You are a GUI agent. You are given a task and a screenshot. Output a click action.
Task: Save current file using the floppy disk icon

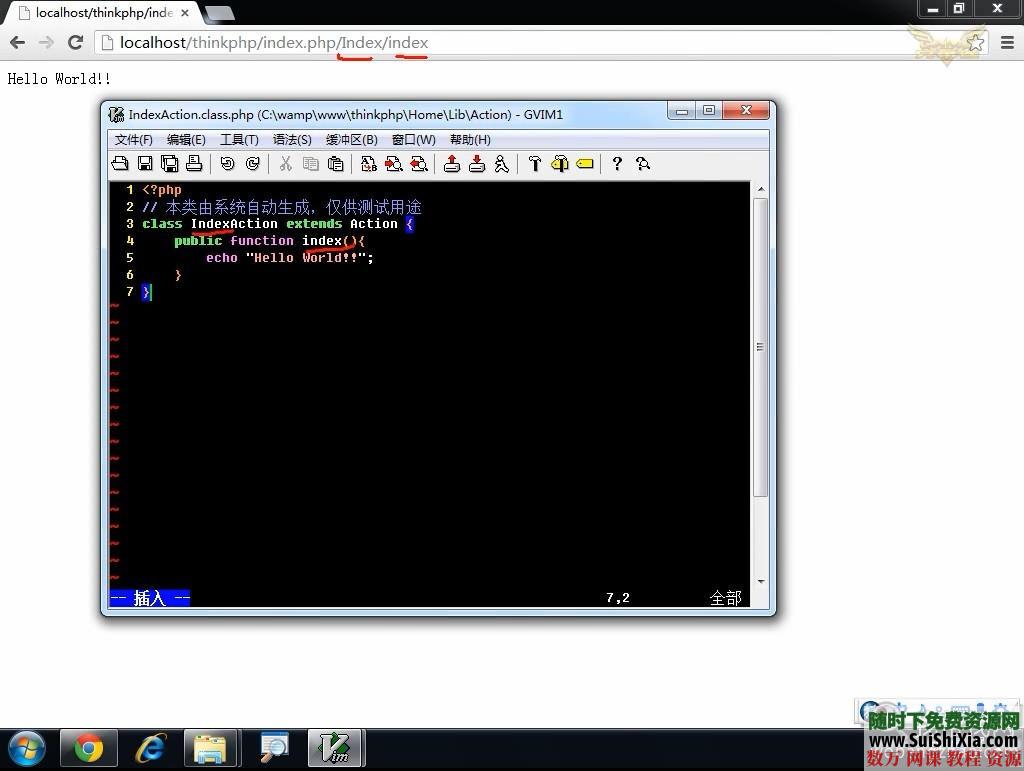[x=145, y=164]
